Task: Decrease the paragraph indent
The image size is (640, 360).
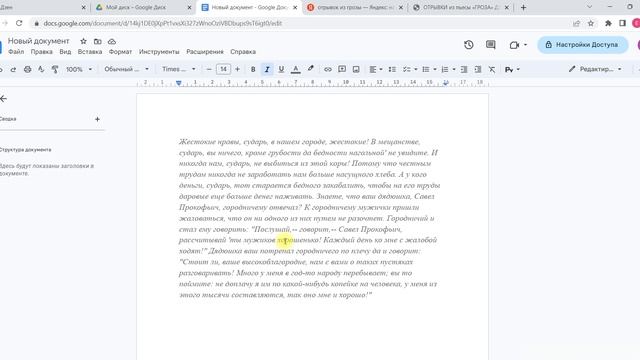Action: pos(464,69)
